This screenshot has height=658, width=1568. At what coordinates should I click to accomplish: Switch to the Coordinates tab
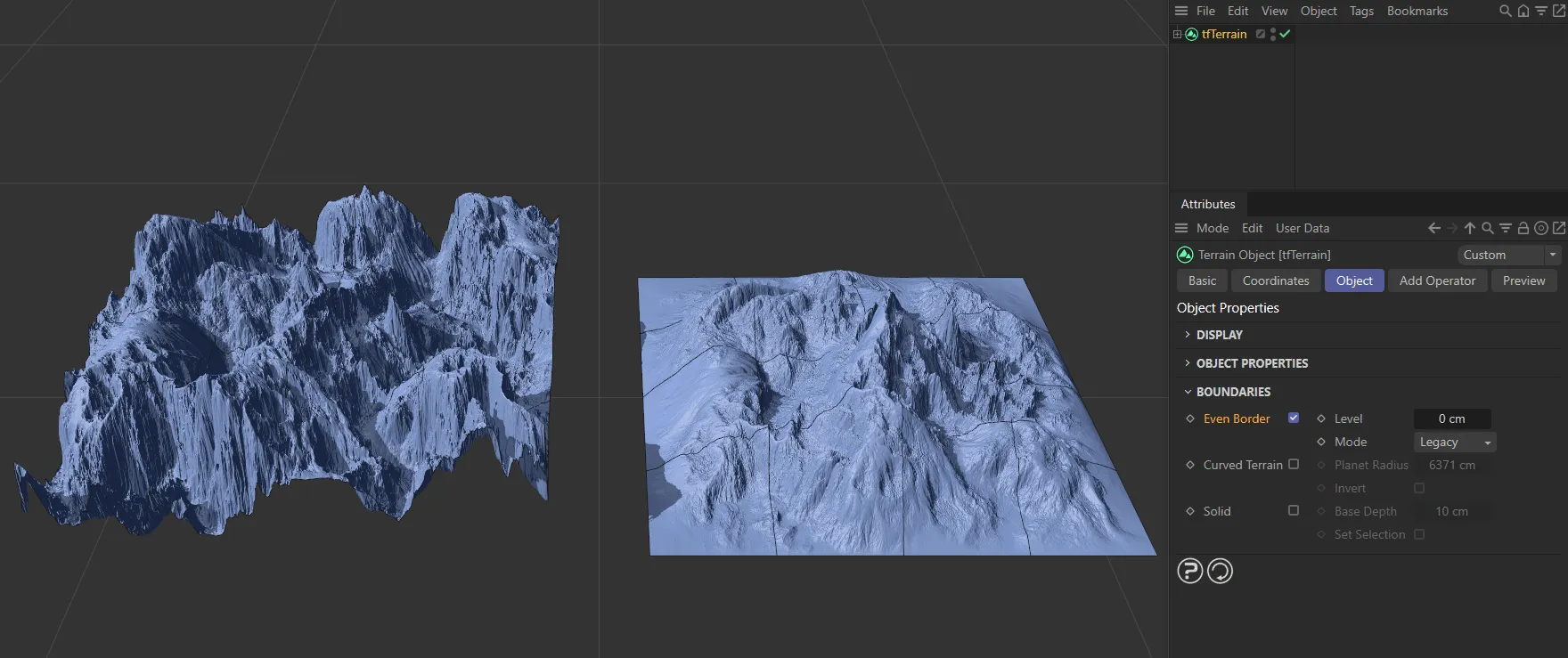coord(1276,280)
